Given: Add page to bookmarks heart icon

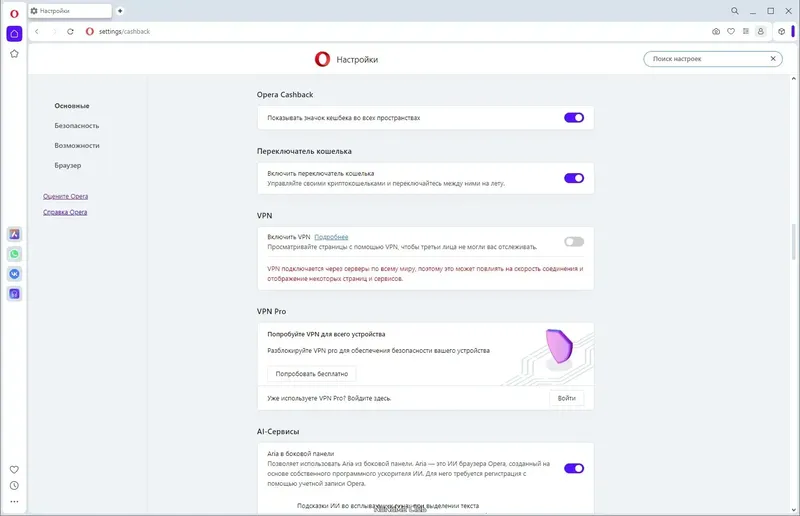Looking at the screenshot, I should 731,32.
